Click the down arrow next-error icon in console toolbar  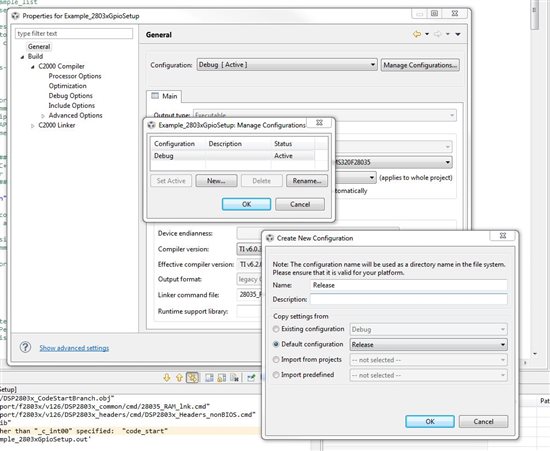pyautogui.click(x=167, y=377)
